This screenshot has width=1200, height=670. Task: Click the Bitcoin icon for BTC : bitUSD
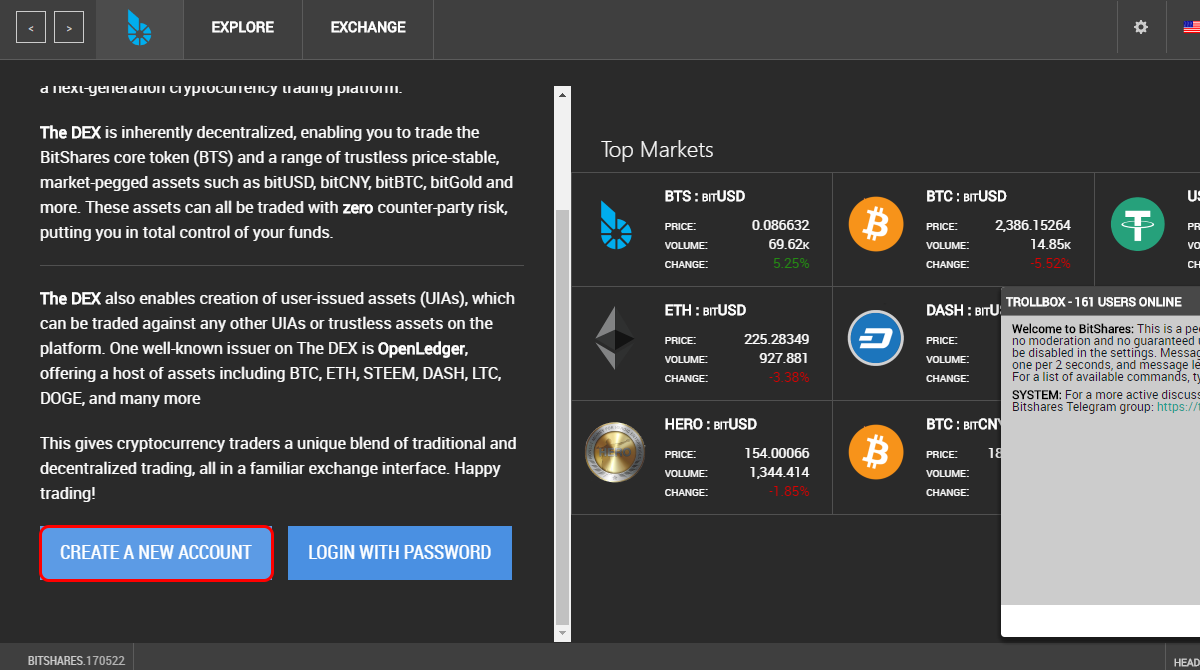tap(876, 224)
